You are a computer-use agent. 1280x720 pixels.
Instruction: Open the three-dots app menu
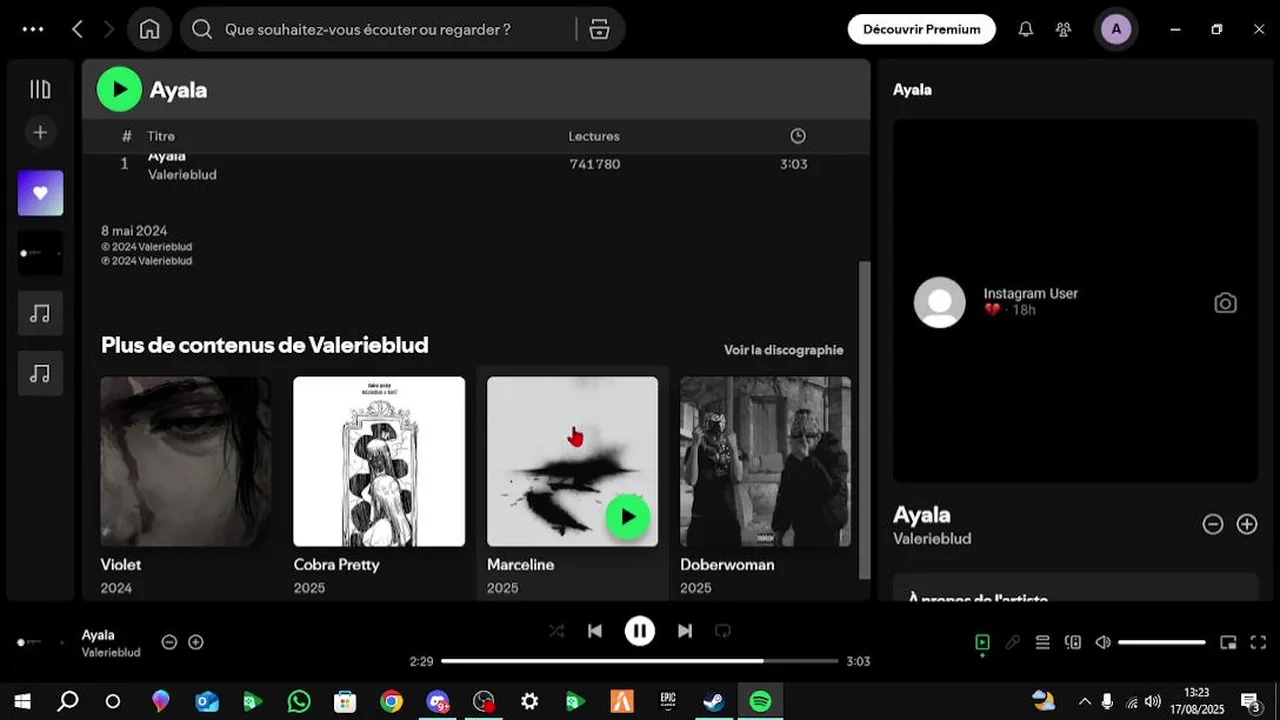[33, 29]
